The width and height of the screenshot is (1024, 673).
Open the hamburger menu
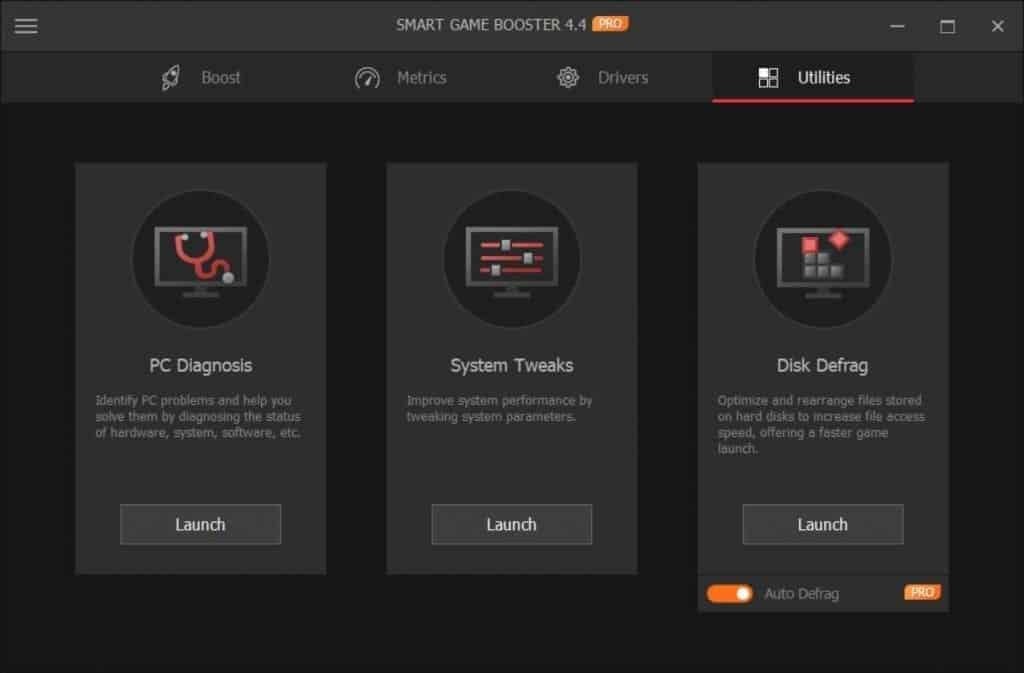(x=26, y=26)
